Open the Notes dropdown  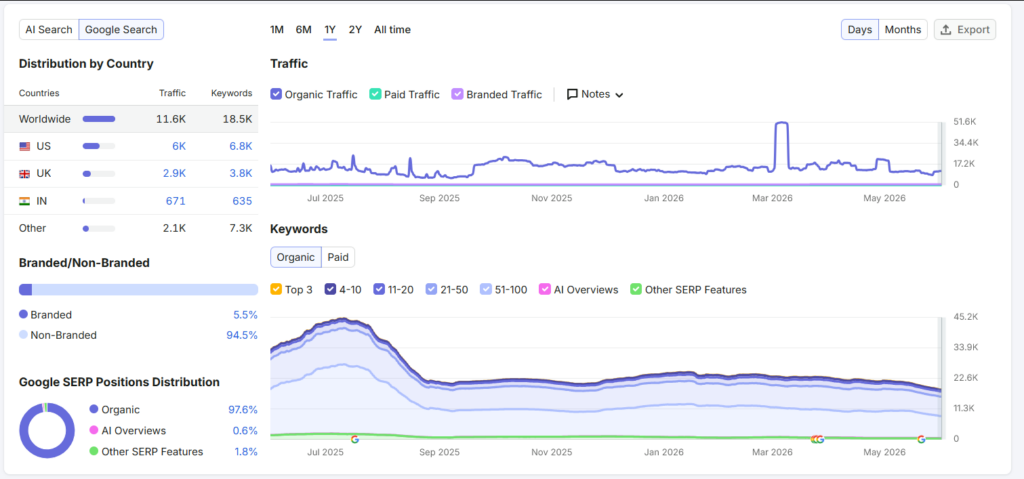595,94
